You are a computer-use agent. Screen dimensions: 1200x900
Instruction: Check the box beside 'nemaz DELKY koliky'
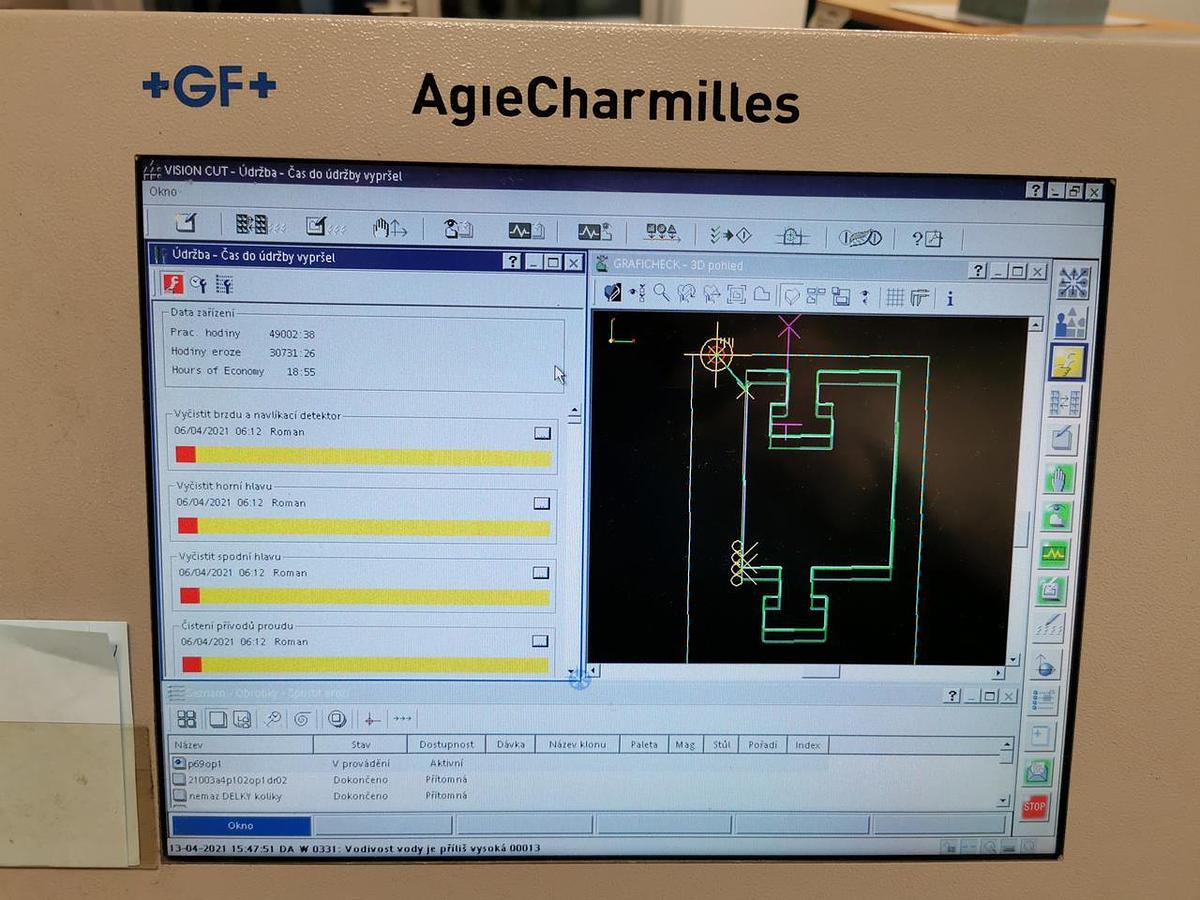coord(179,797)
